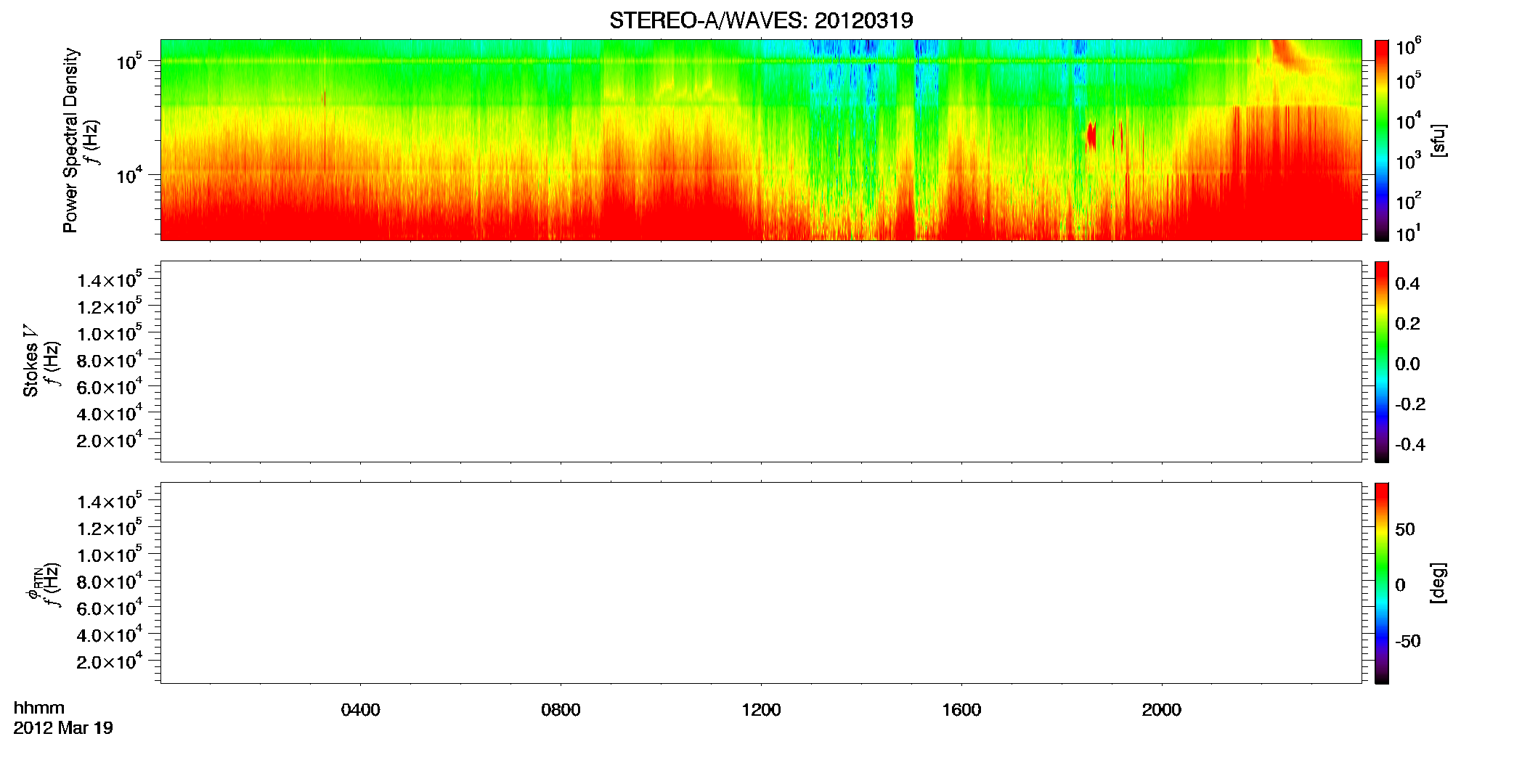Click the 0.4 label on Stokes colorbar
Screen dimensions: 1522x784
1407,284
